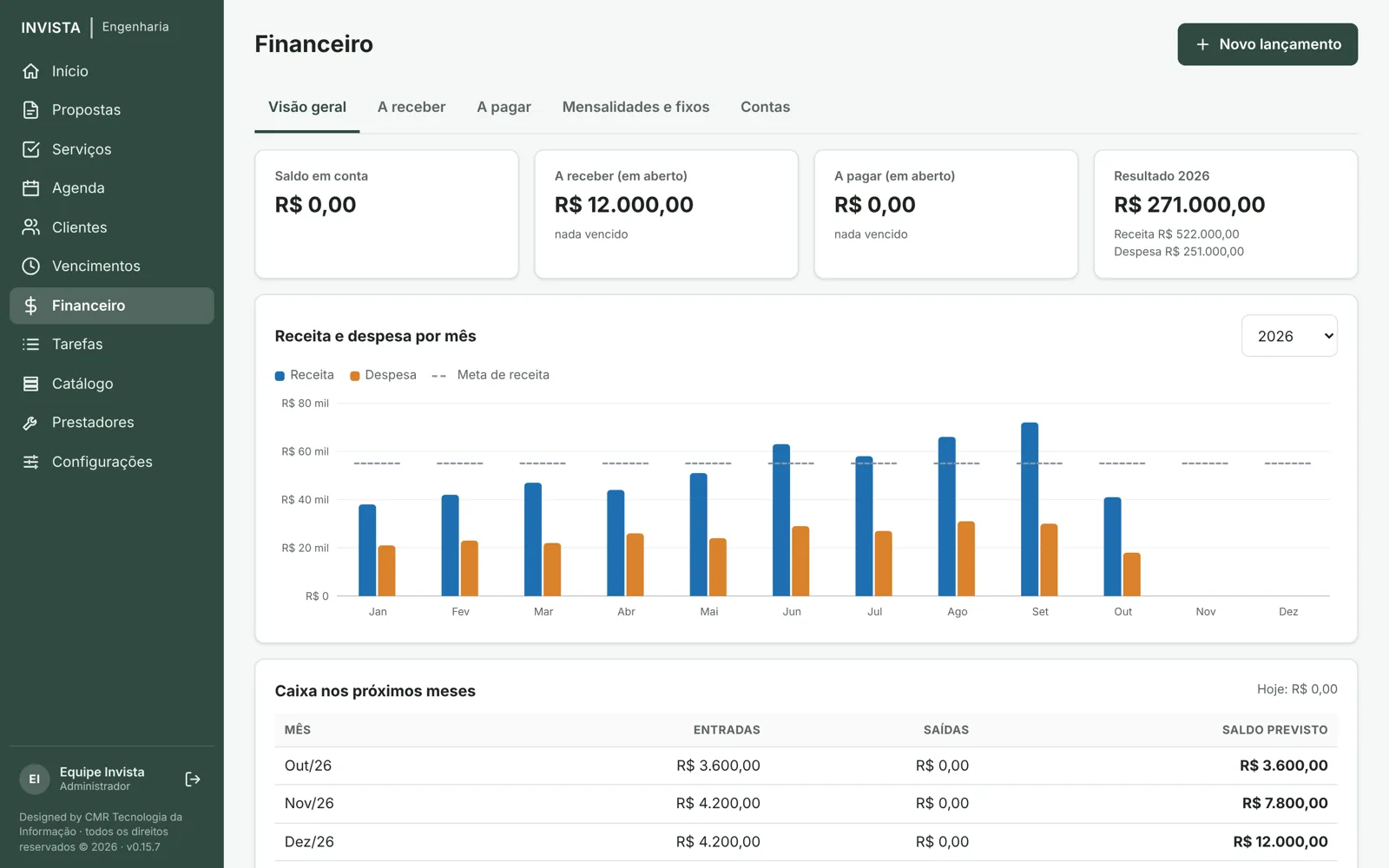Click the Nov/26 entradas value R$ 4.200,00
Image resolution: width=1389 pixels, height=868 pixels.
pos(718,804)
